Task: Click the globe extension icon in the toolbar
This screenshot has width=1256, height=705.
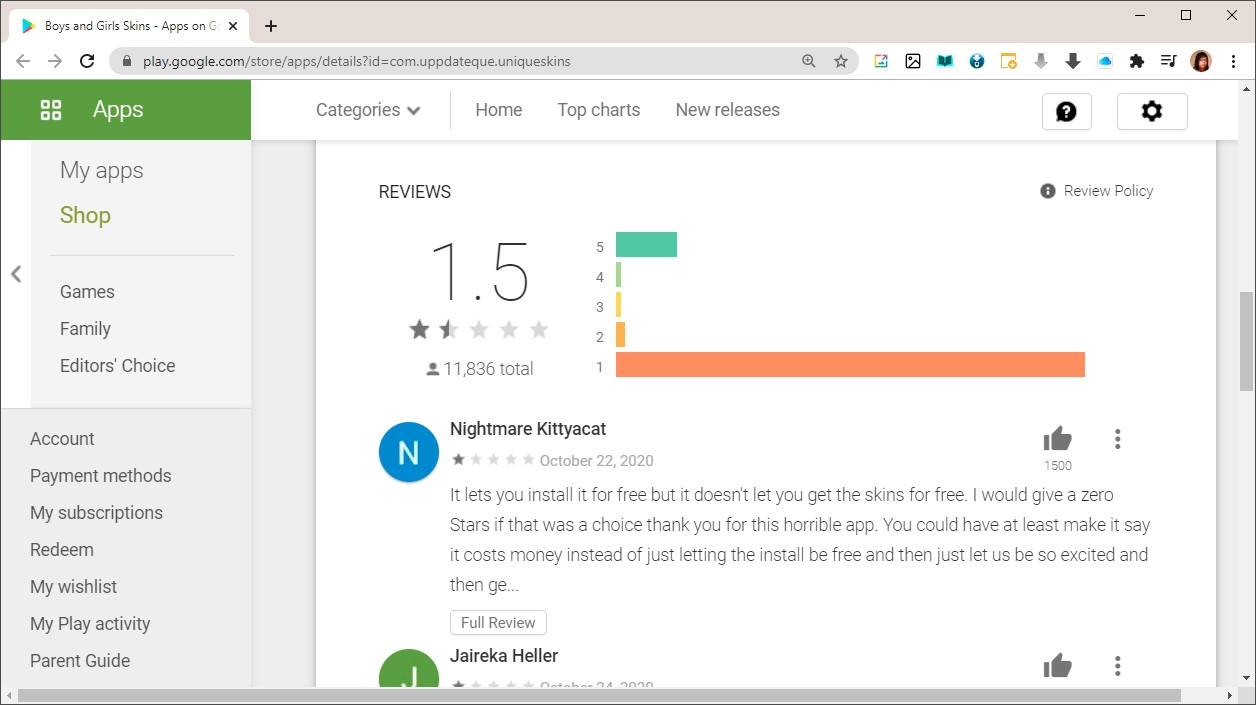Action: coord(977,61)
